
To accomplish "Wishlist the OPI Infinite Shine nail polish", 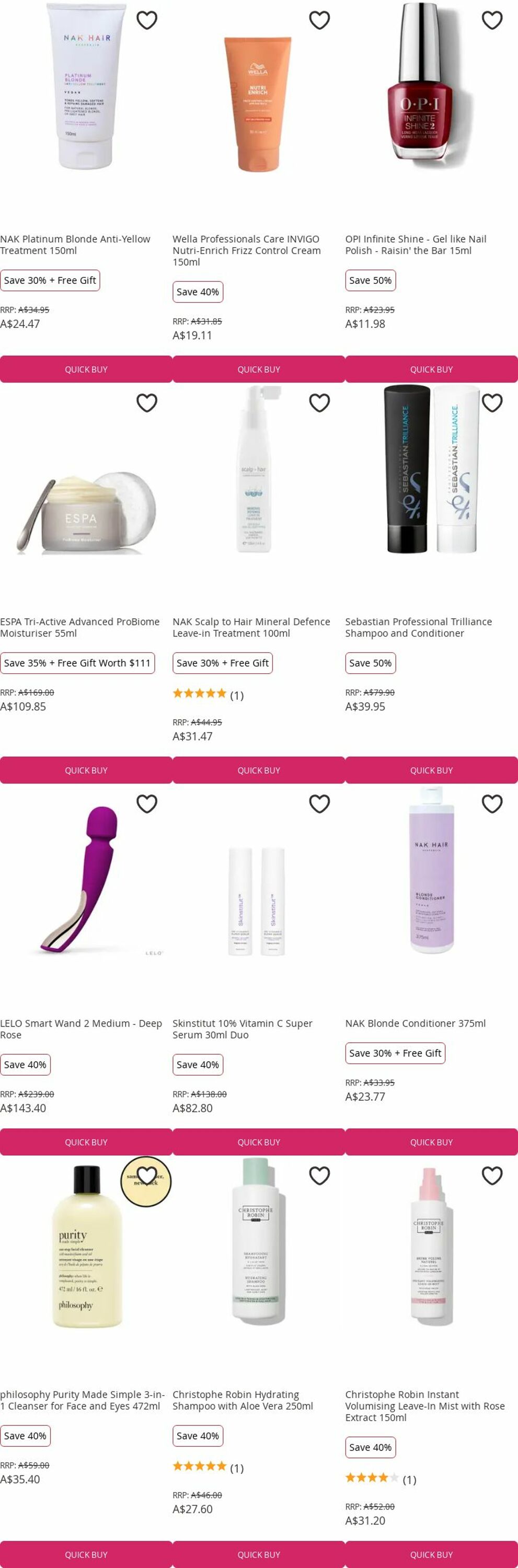I will [x=492, y=20].
